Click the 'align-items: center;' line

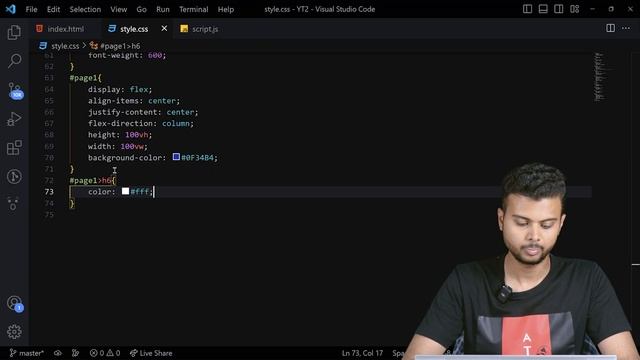pos(134,100)
